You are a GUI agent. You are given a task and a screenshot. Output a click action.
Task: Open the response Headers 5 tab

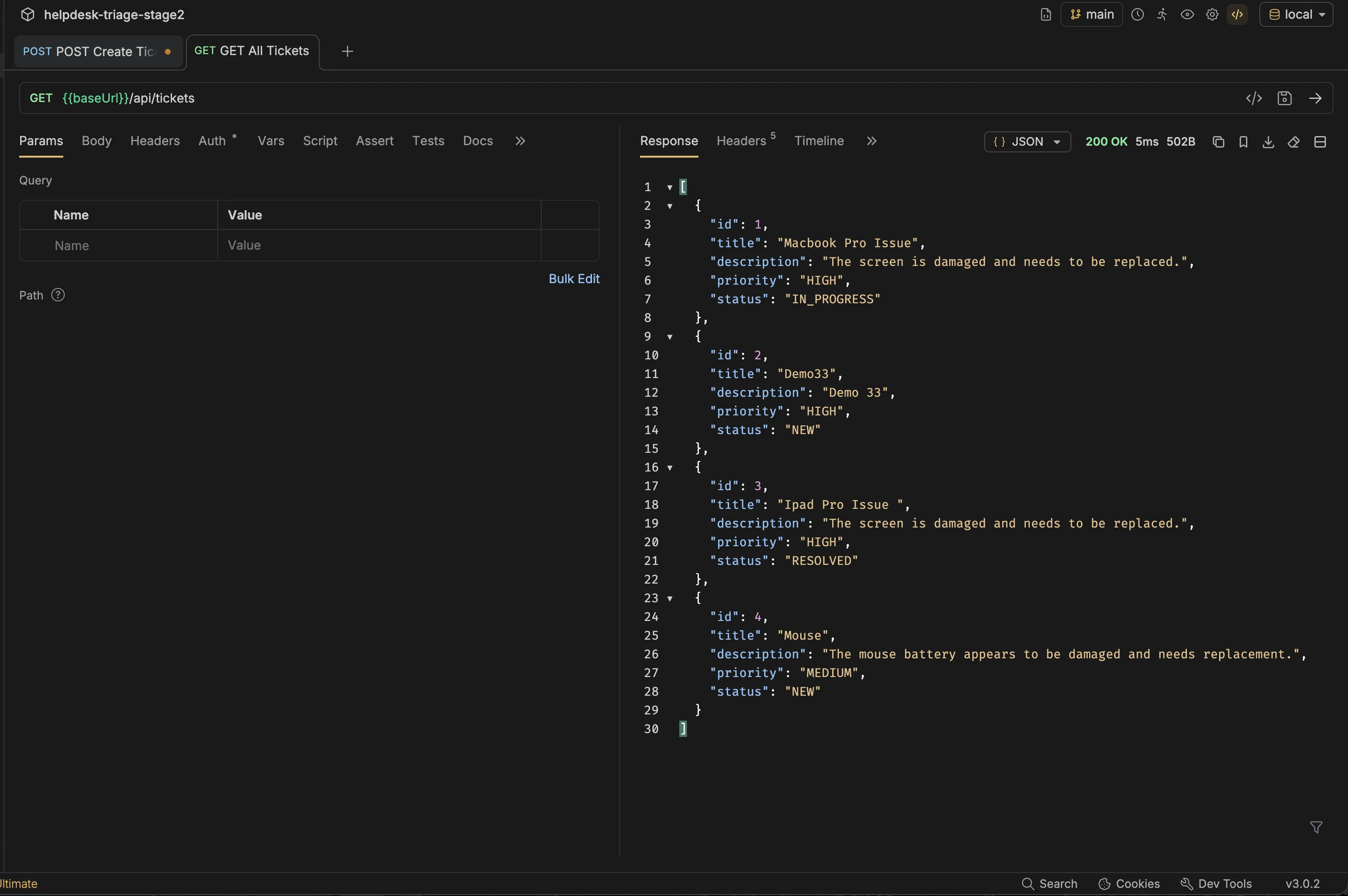(x=745, y=140)
